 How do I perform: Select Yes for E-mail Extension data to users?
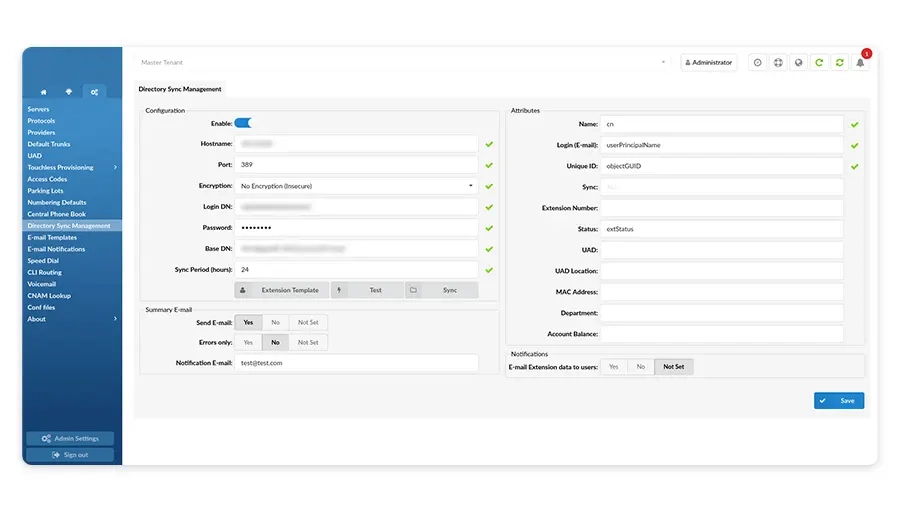click(x=613, y=367)
